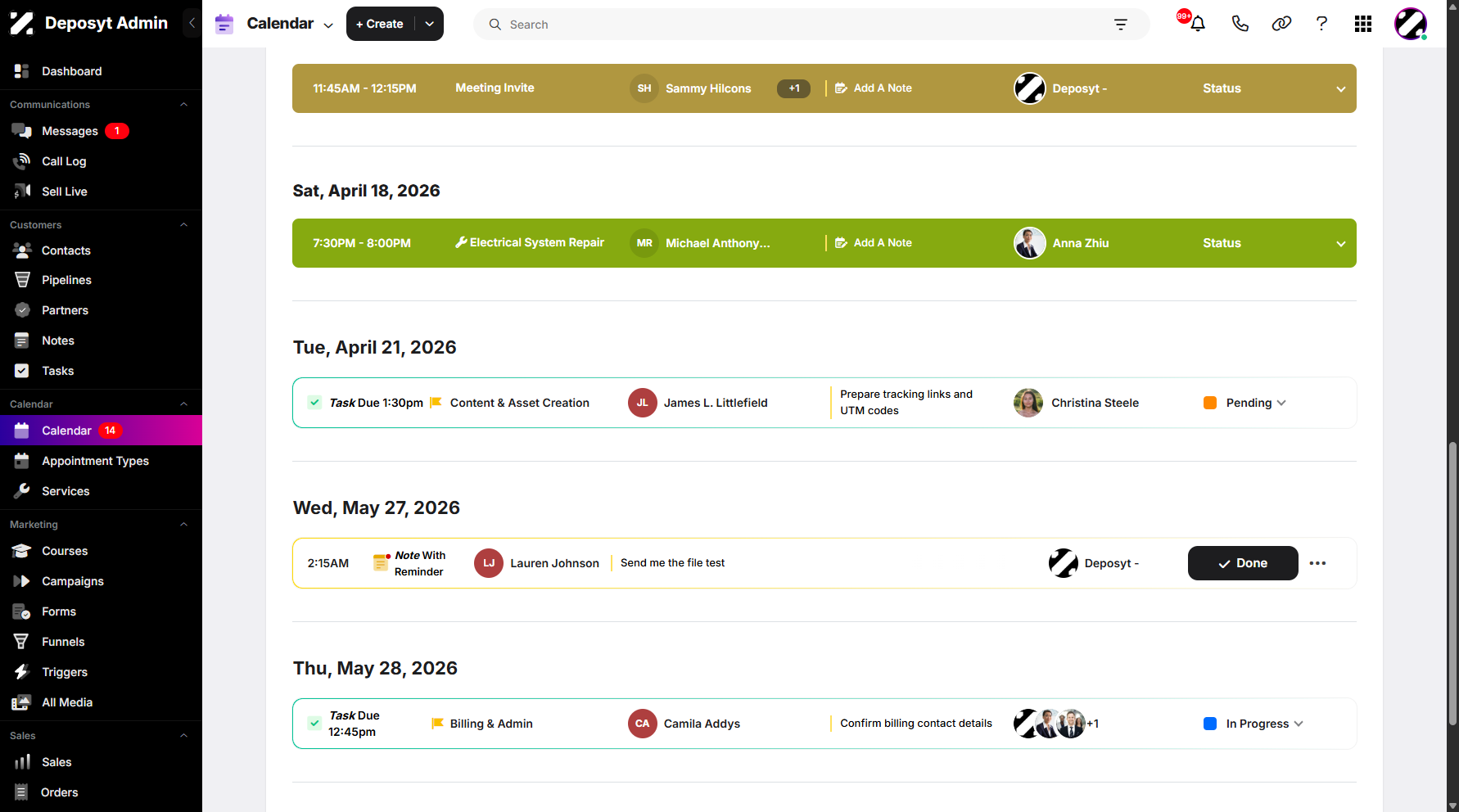Image resolution: width=1459 pixels, height=812 pixels.
Task: Open the Calendar view dropdown
Action: point(328,25)
